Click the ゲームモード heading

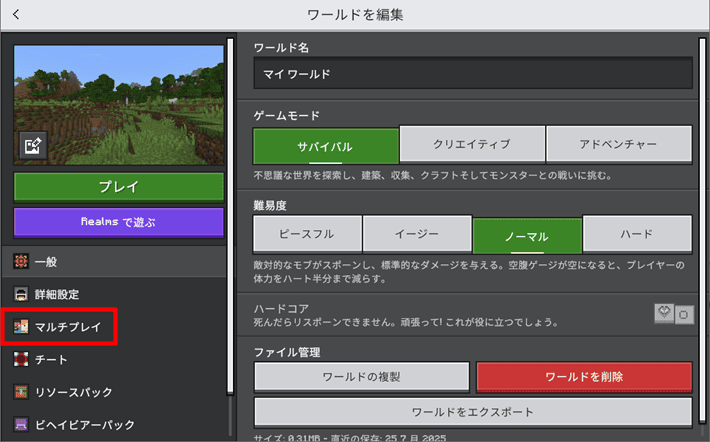287,116
